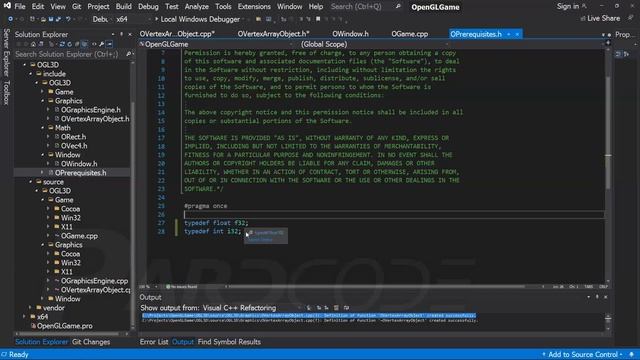Click Add to Source Control button
Image resolution: width=640 pixels, height=360 pixels.
(582, 354)
